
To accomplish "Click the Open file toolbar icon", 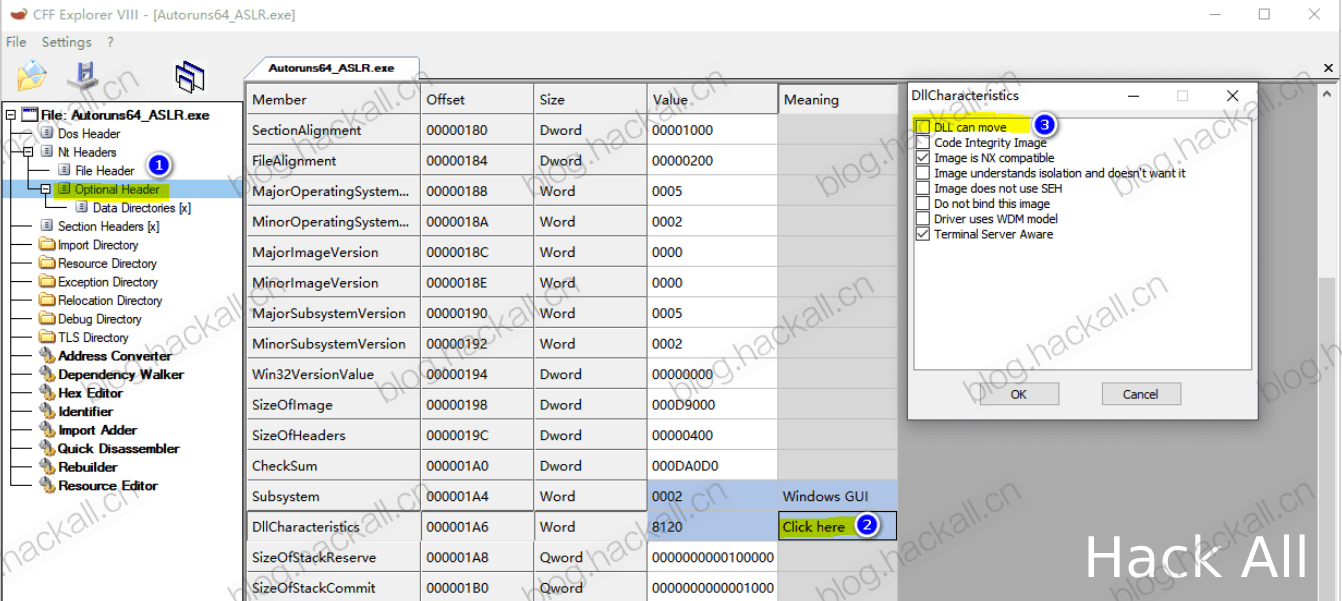I will [x=32, y=75].
